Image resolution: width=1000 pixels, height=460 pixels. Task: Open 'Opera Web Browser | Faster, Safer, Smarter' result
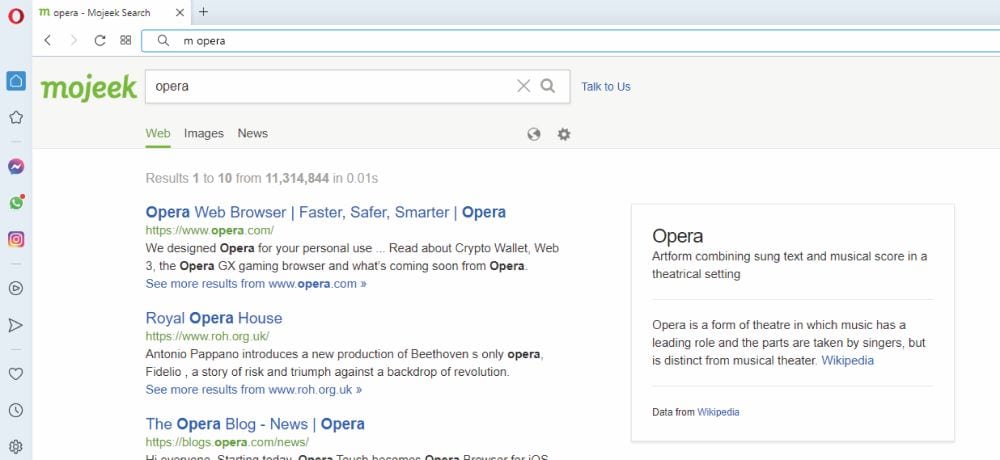coord(325,212)
